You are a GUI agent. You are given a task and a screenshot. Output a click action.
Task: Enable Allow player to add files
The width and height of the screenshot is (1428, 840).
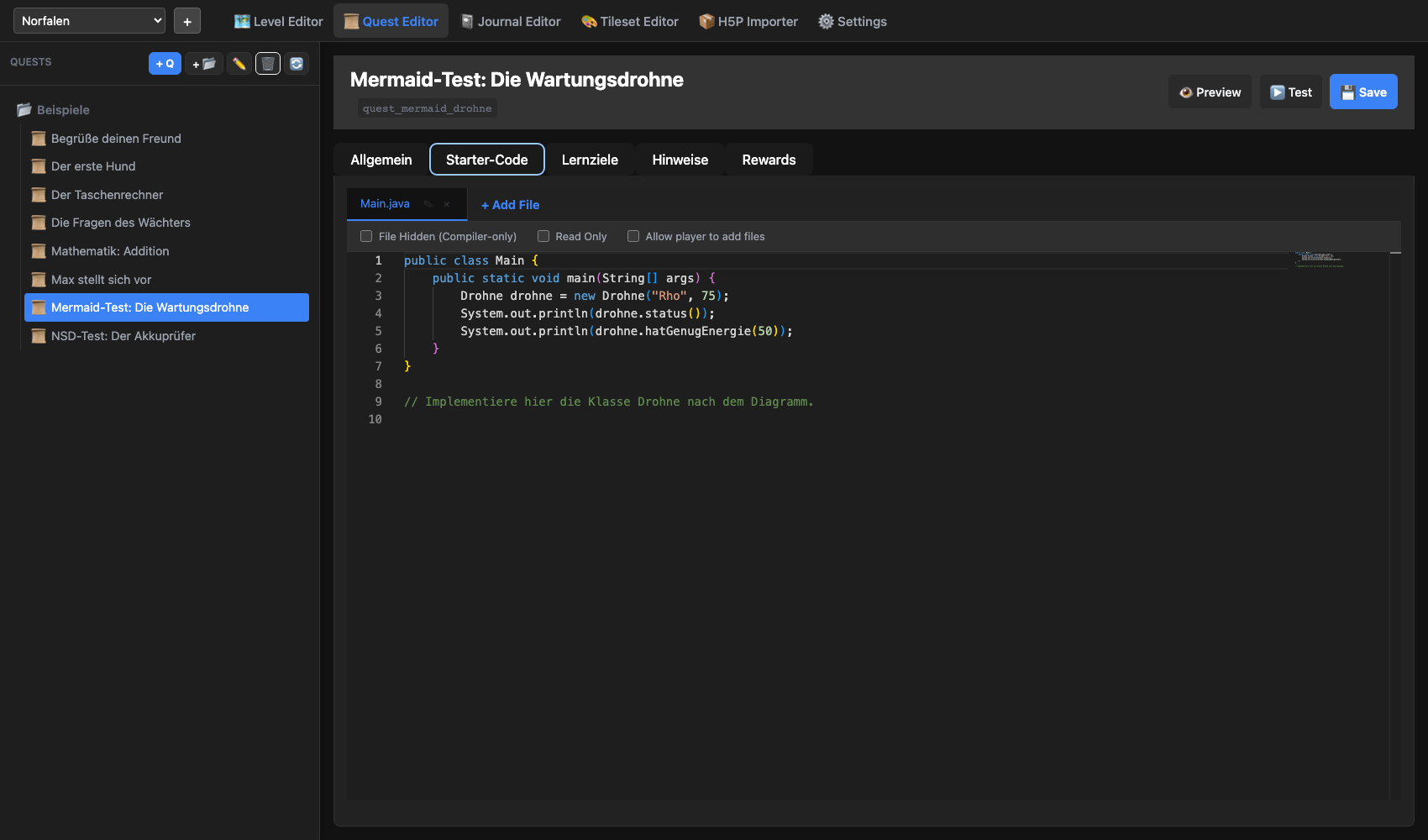pos(633,236)
